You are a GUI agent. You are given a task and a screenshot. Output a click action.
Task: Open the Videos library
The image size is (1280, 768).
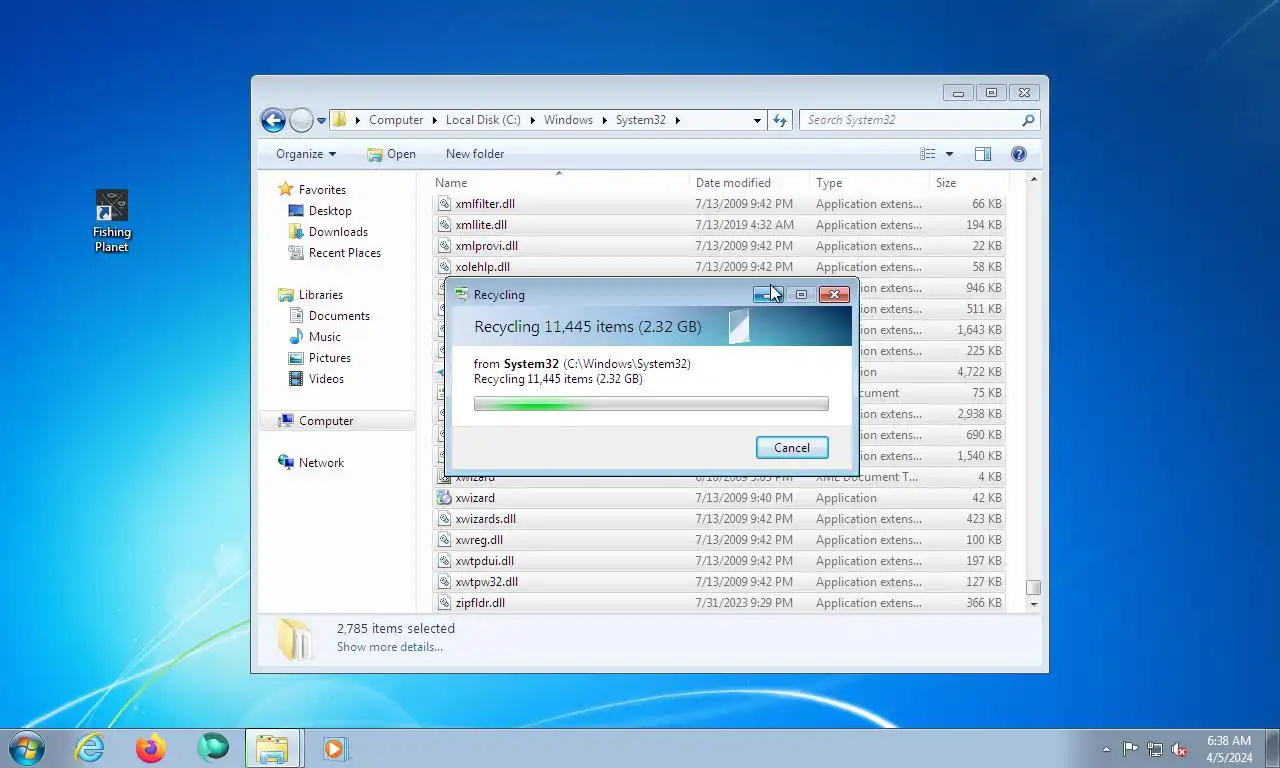click(x=326, y=379)
